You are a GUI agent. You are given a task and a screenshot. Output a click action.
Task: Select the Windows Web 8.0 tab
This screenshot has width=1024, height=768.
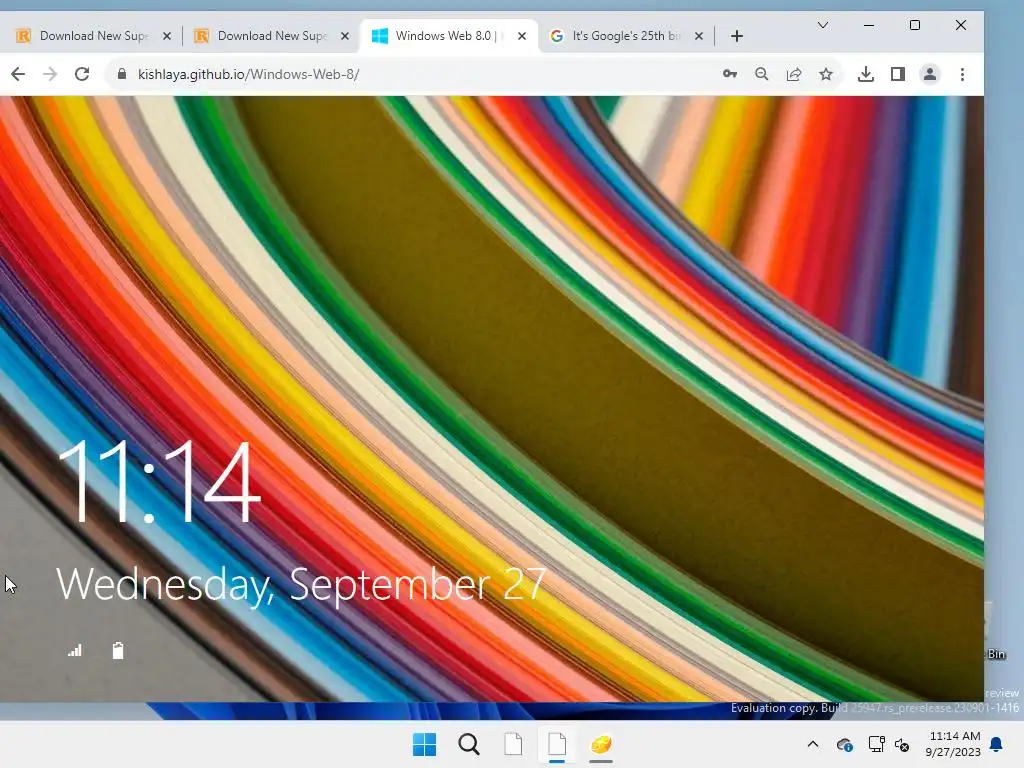point(447,36)
